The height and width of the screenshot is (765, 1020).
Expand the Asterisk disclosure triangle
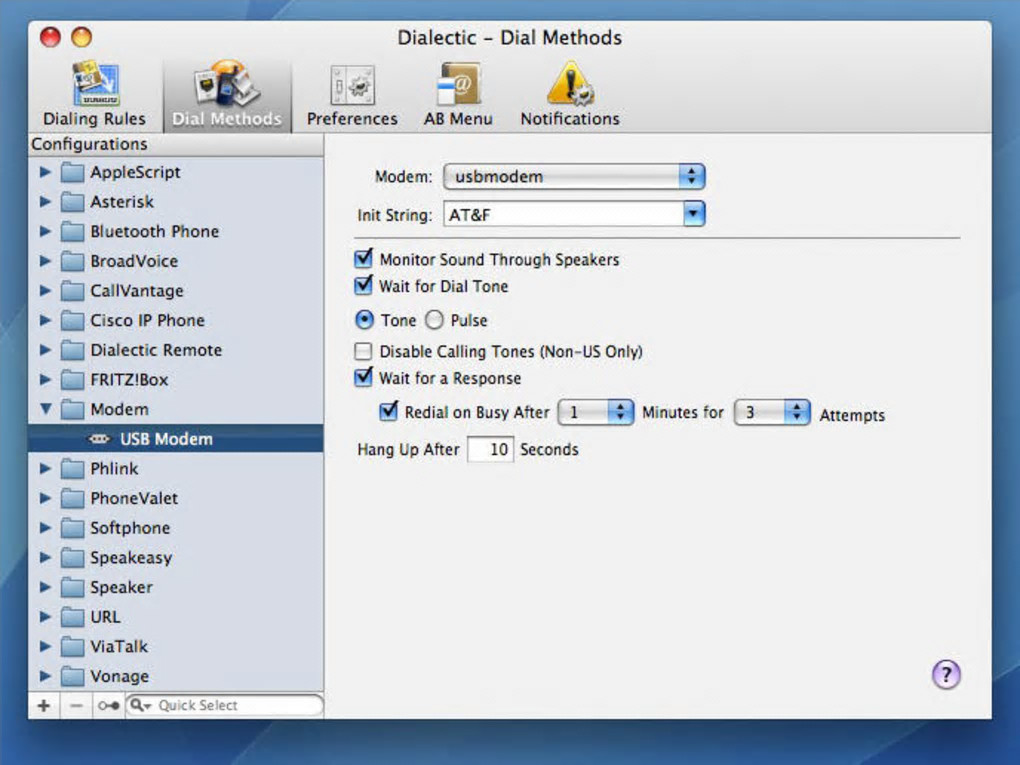(x=45, y=201)
